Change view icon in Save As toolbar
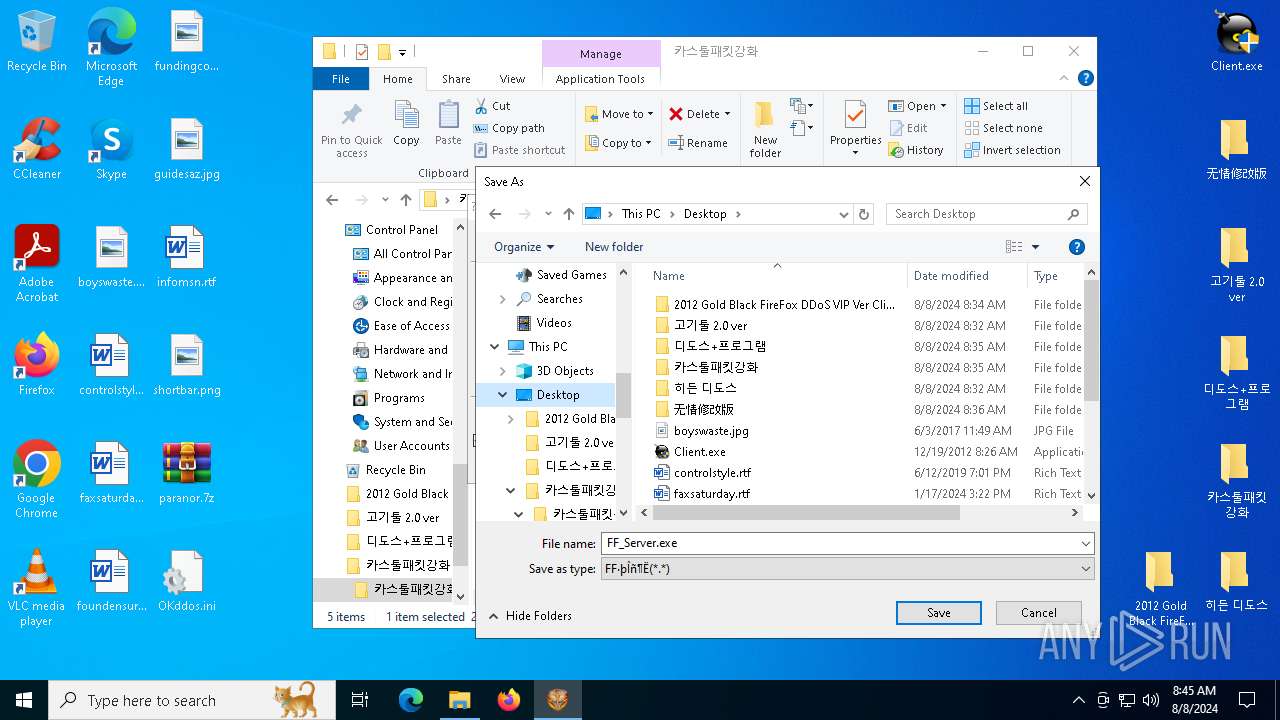This screenshot has height=720, width=1280. tap(1014, 247)
